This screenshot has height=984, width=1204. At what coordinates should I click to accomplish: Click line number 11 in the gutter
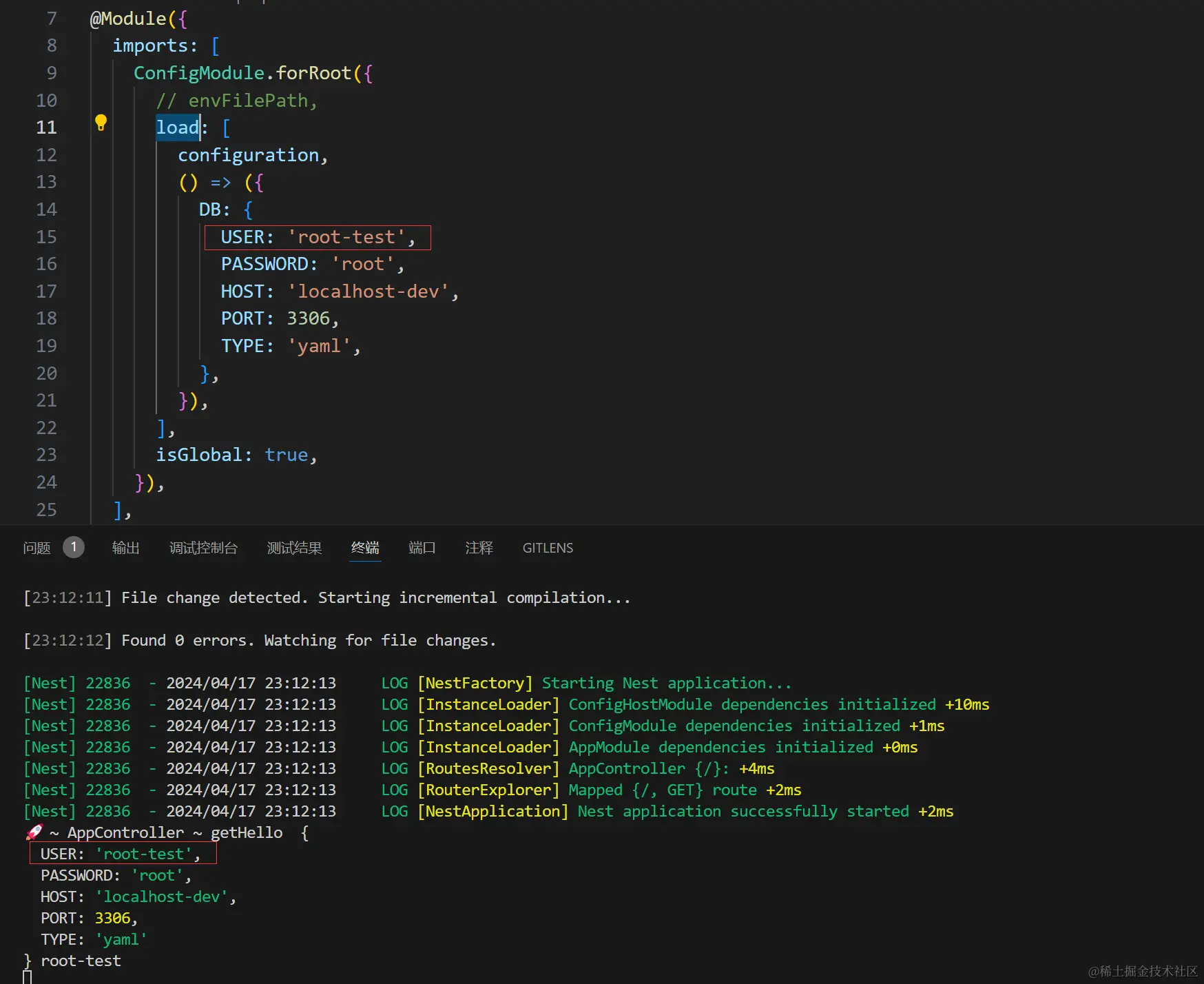pyautogui.click(x=46, y=127)
